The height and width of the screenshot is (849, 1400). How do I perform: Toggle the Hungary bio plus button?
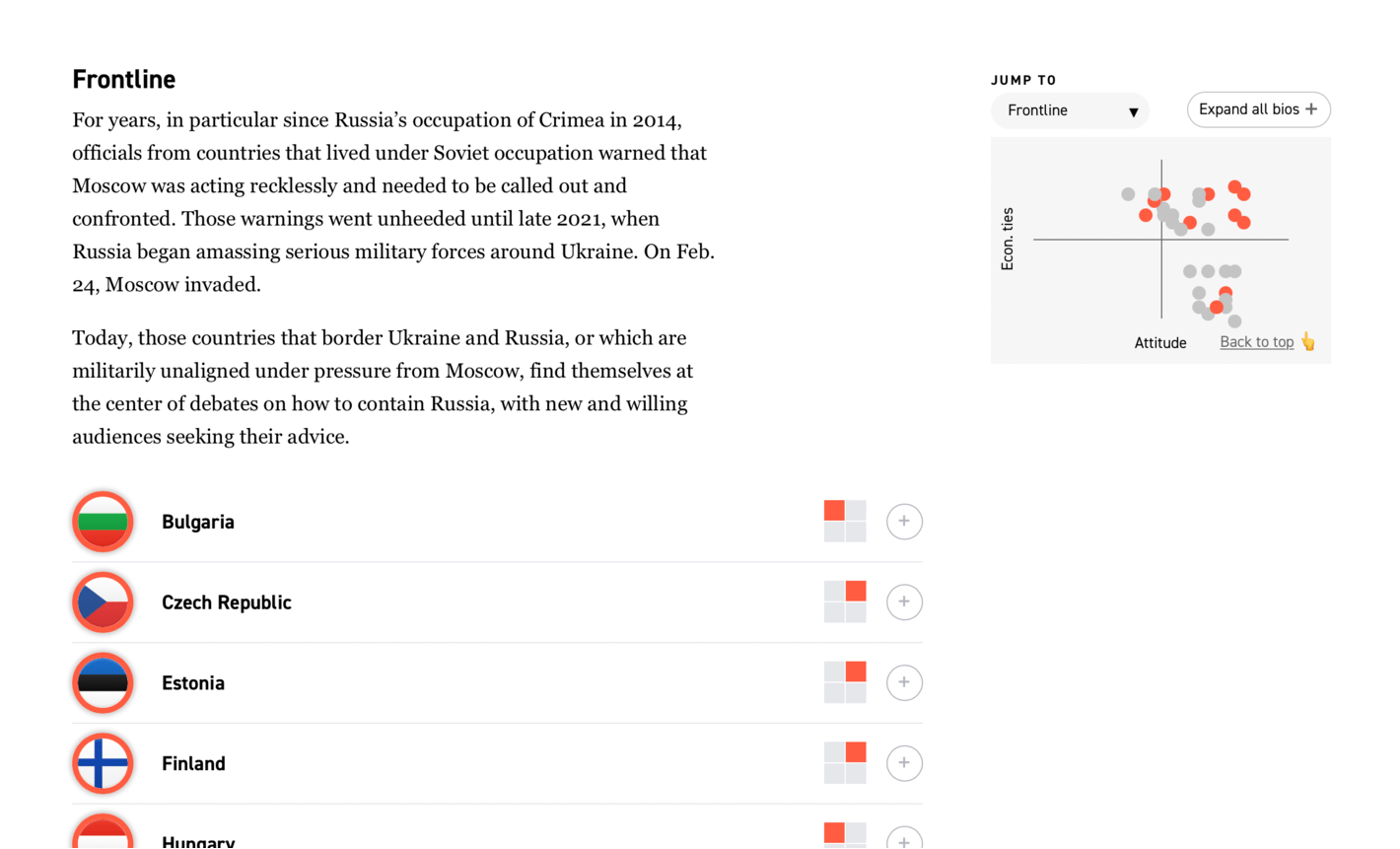click(x=904, y=837)
